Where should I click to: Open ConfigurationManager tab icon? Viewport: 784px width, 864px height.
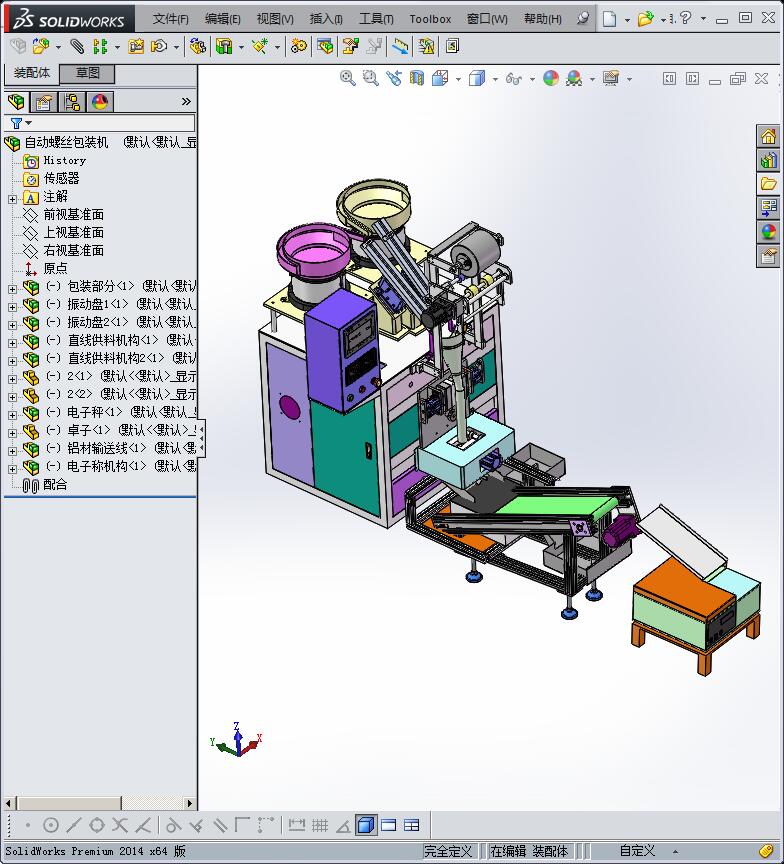click(x=72, y=102)
